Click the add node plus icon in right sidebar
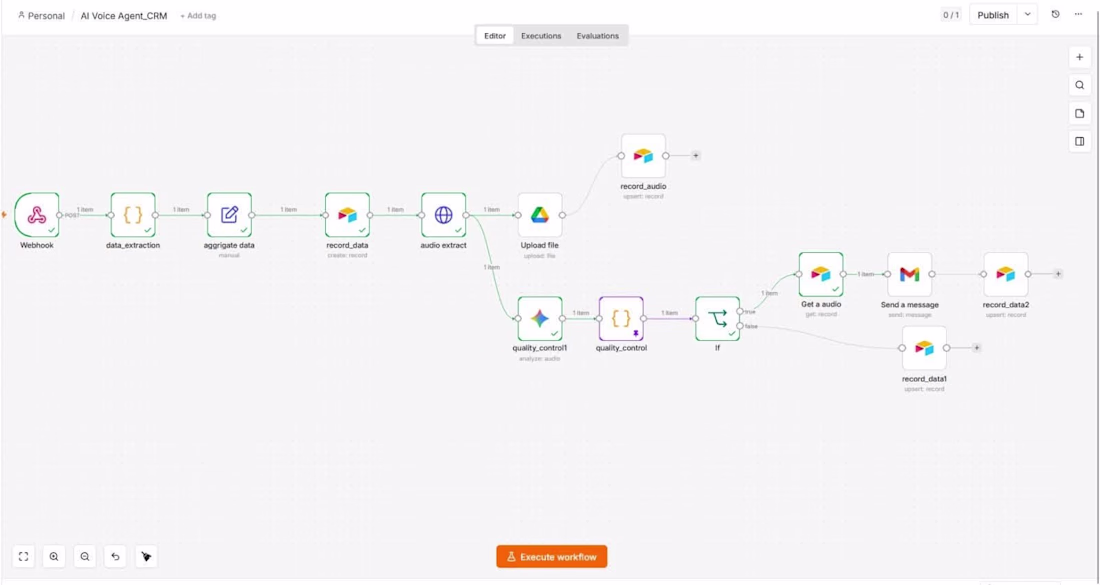The image size is (1100, 585). click(1080, 58)
